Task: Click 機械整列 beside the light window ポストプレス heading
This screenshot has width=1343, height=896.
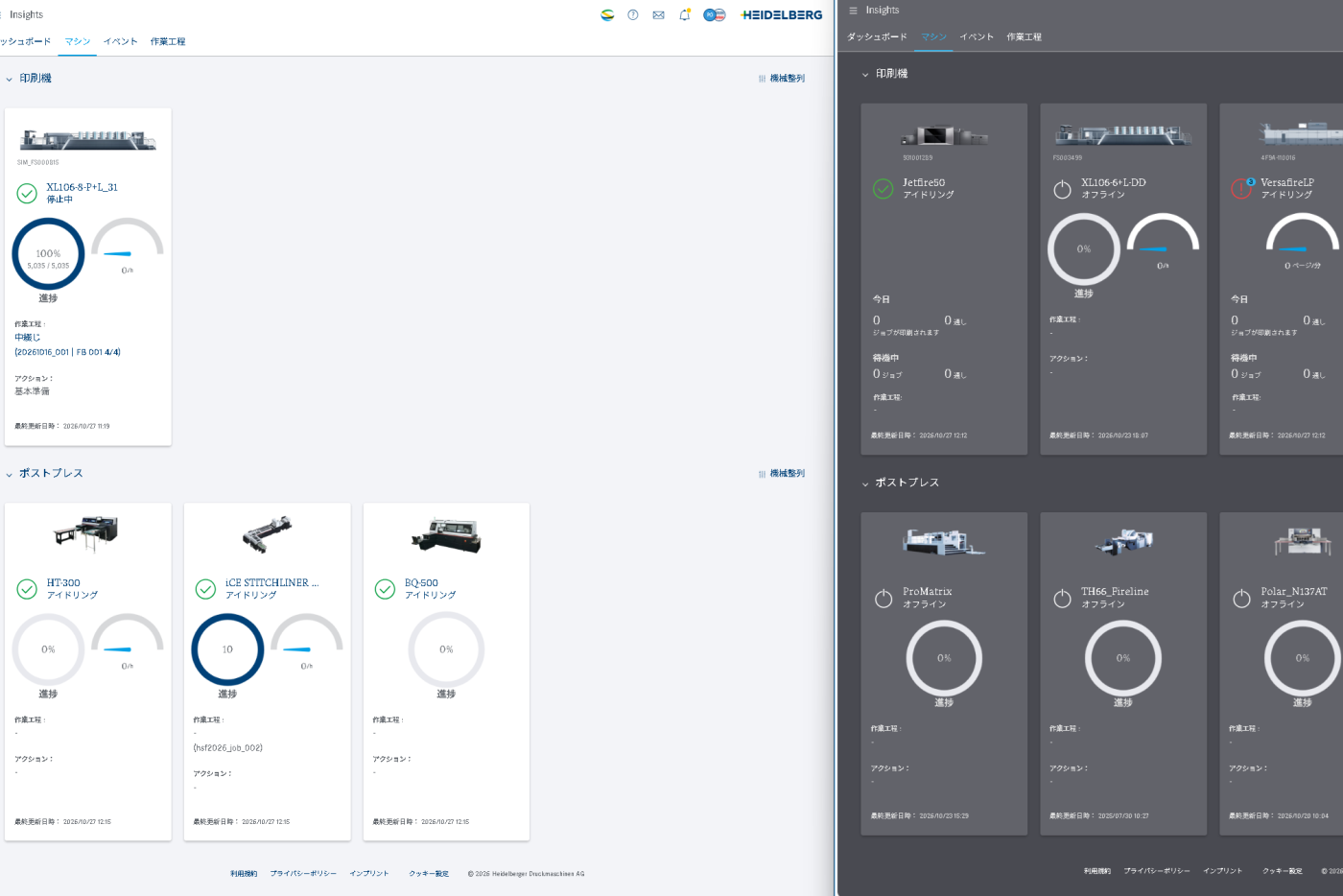Action: (782, 474)
